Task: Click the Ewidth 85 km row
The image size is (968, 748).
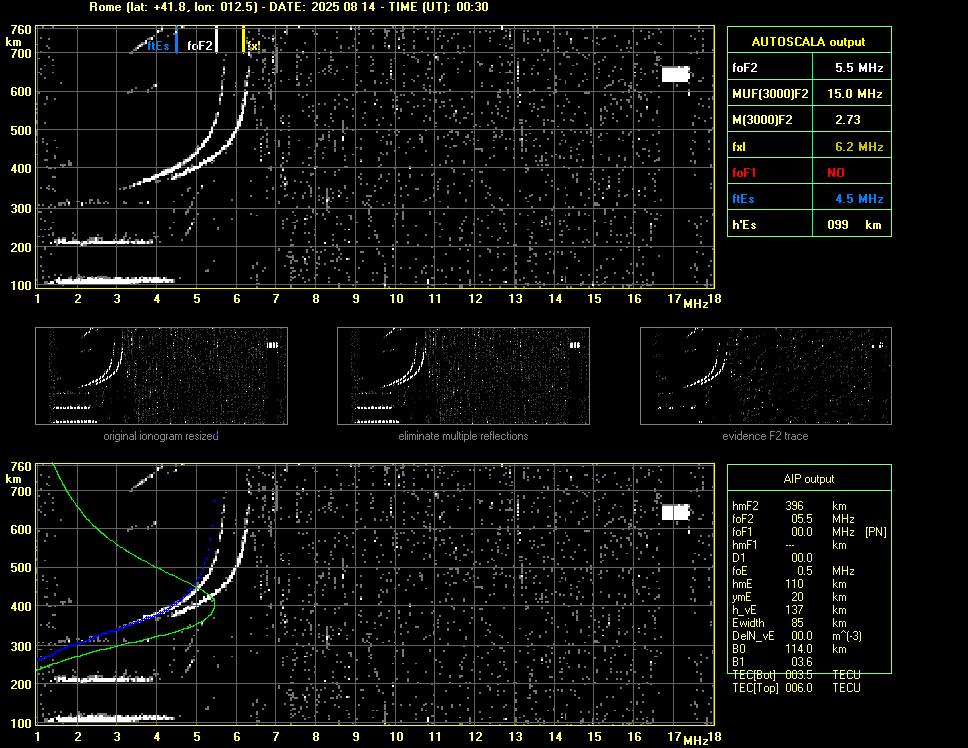Action: pos(790,623)
